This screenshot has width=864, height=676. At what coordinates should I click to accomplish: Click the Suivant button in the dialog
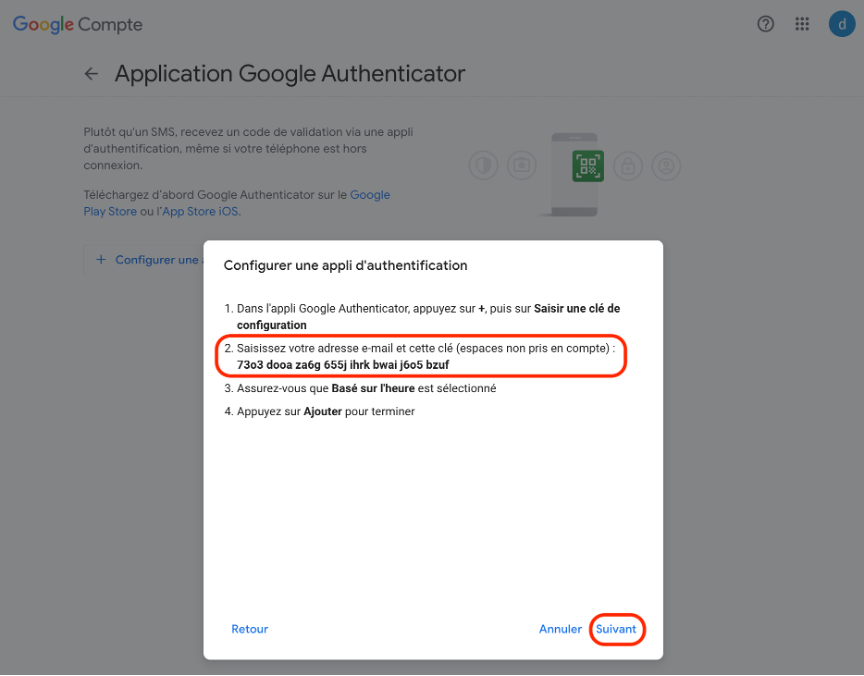[616, 629]
